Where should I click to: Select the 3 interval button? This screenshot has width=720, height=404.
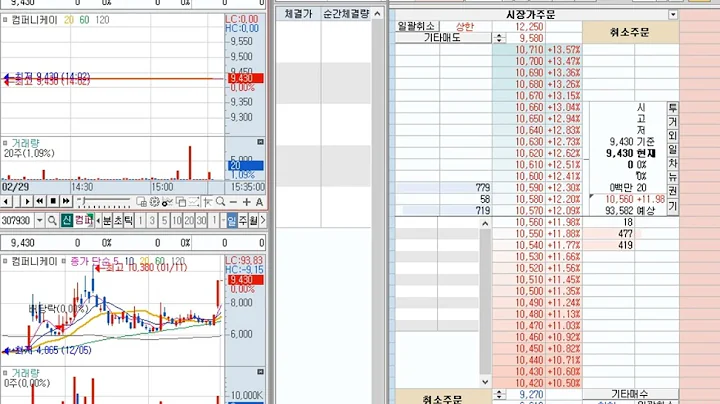click(x=152, y=221)
